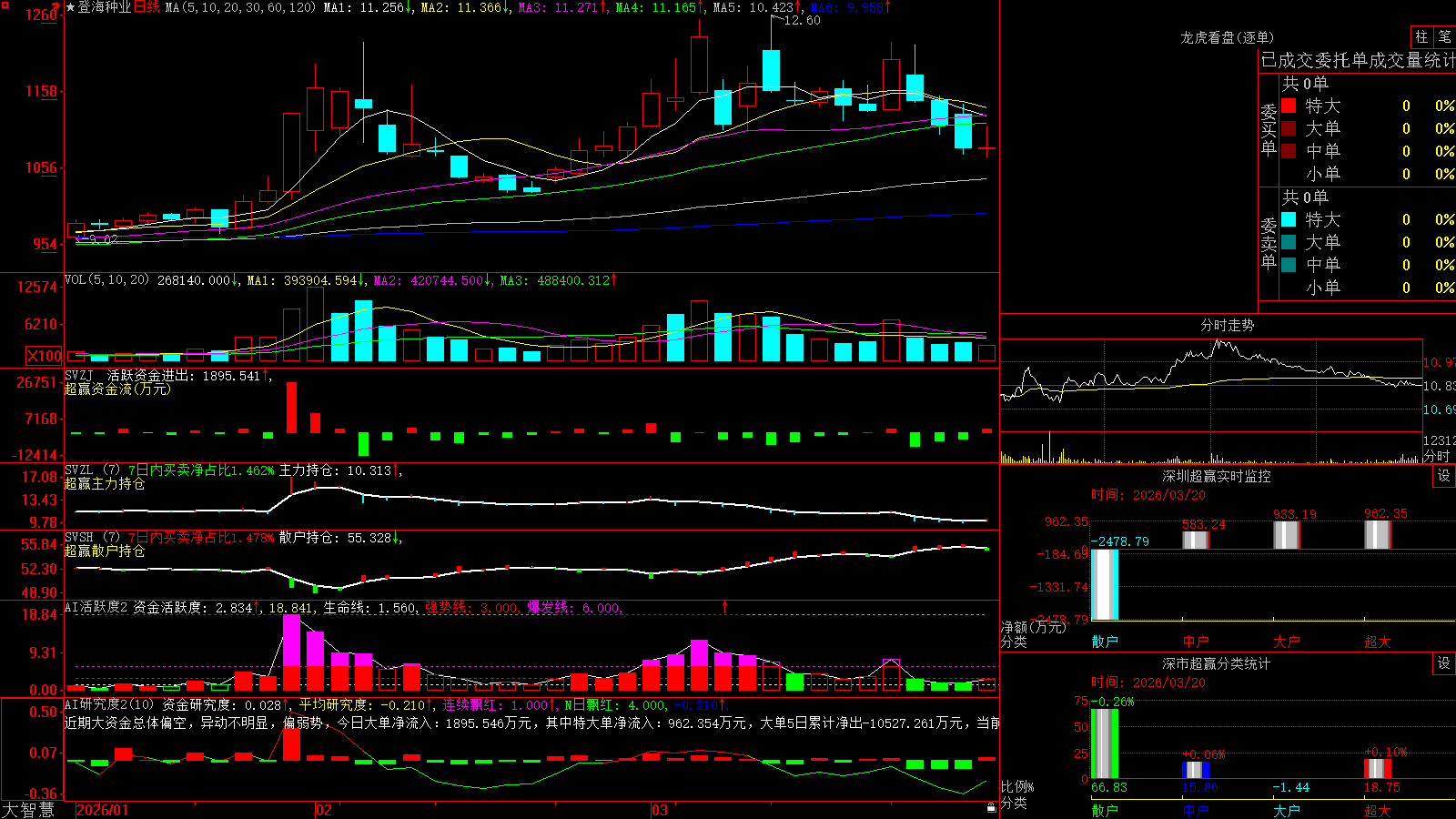The width and height of the screenshot is (1456, 819).
Task: Click the 日线 period label
Action: pyautogui.click(x=147, y=7)
